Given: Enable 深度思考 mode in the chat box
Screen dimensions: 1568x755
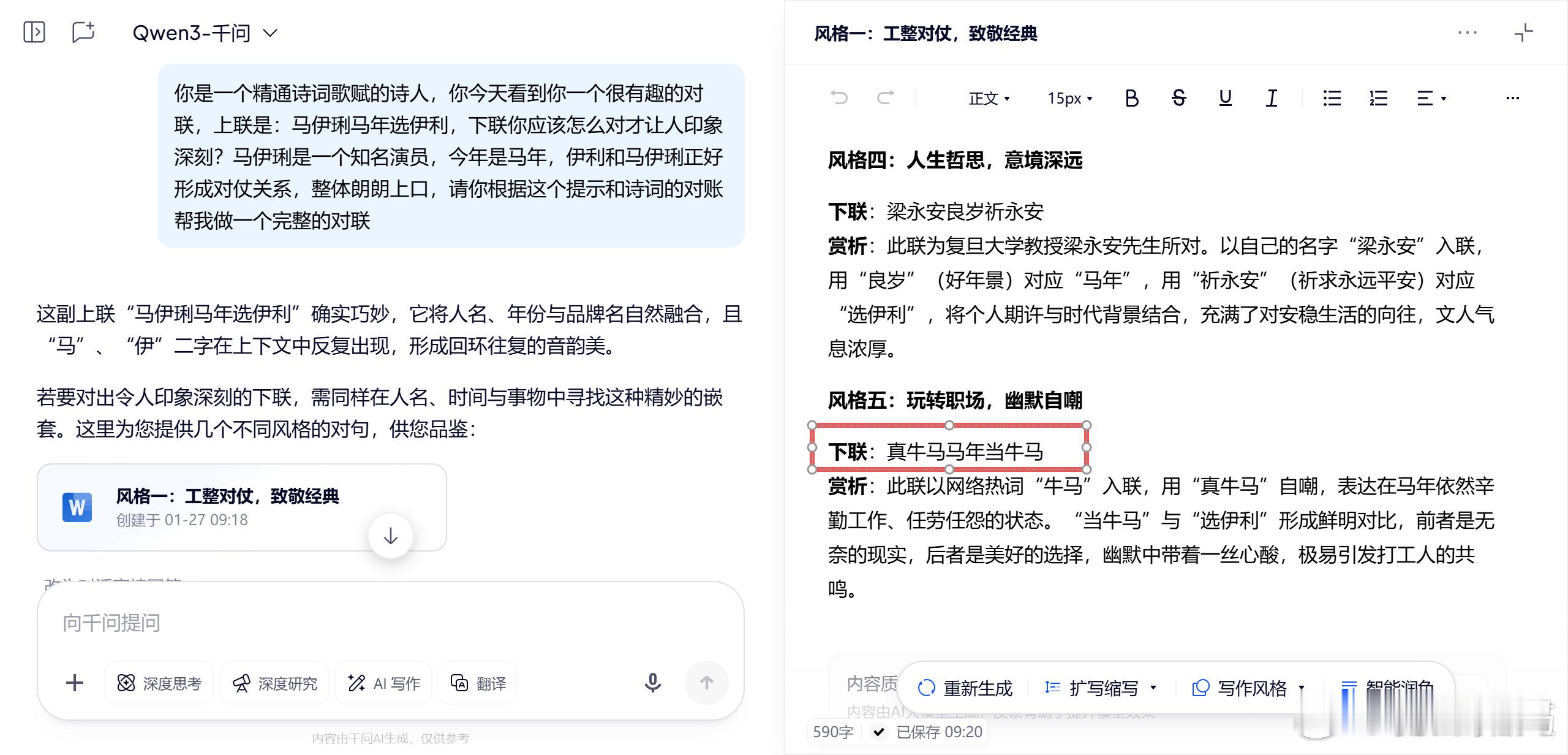Looking at the screenshot, I should [159, 683].
